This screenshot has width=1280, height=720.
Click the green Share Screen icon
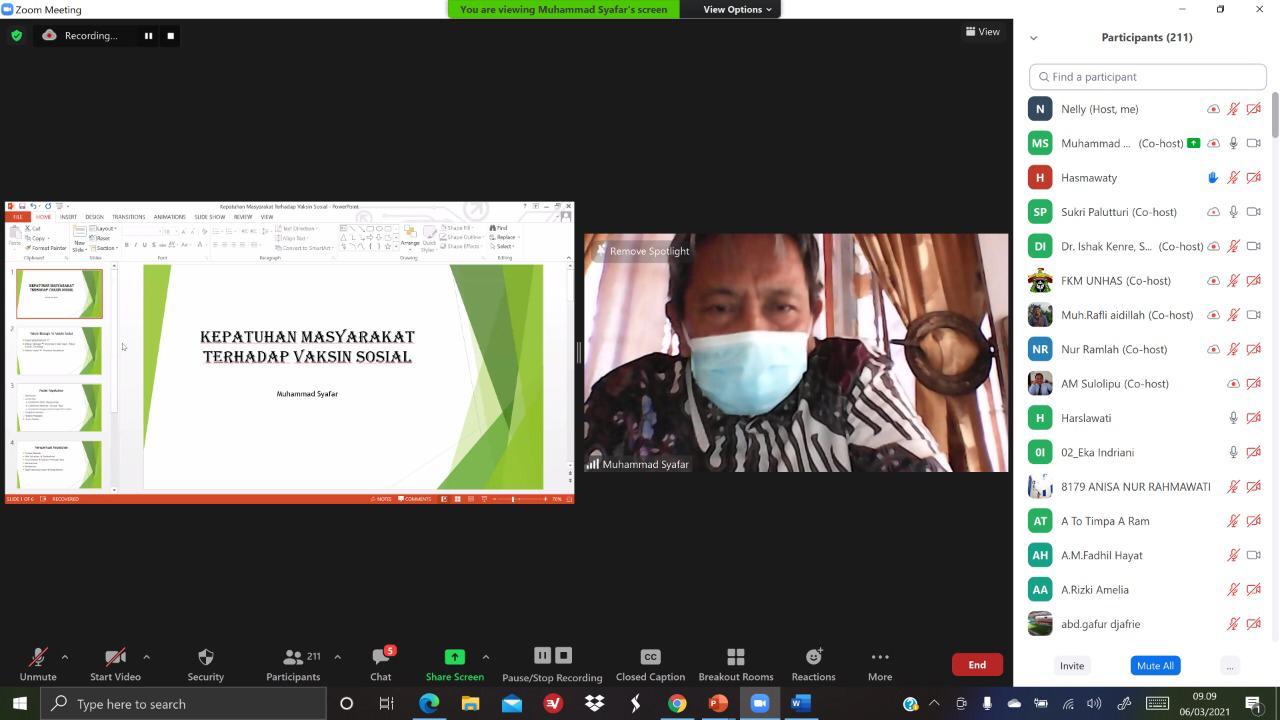454,656
